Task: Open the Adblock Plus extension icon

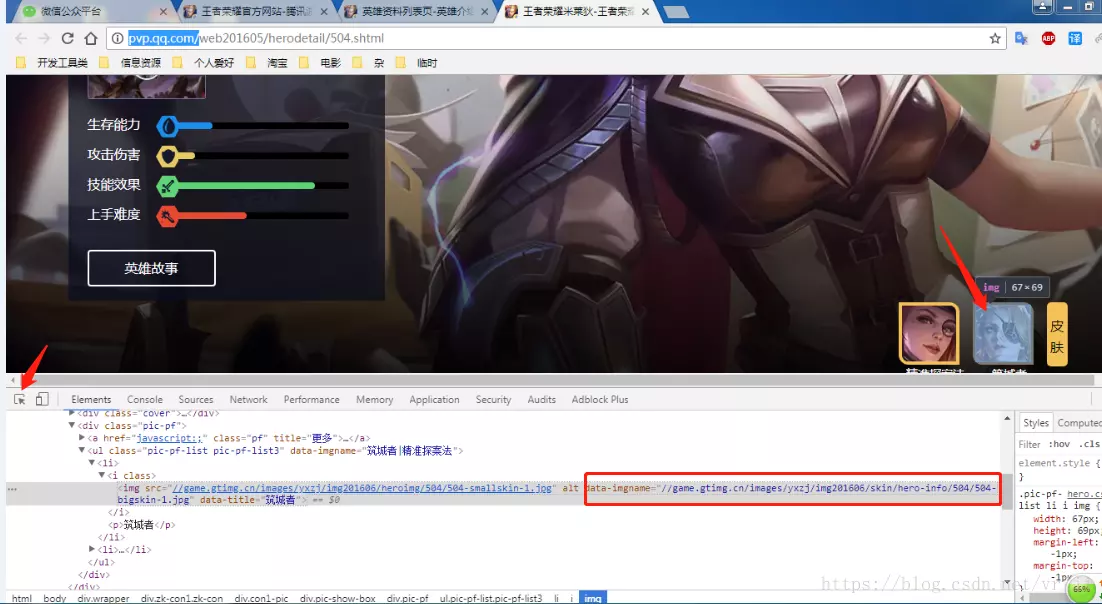Action: pyautogui.click(x=1048, y=38)
